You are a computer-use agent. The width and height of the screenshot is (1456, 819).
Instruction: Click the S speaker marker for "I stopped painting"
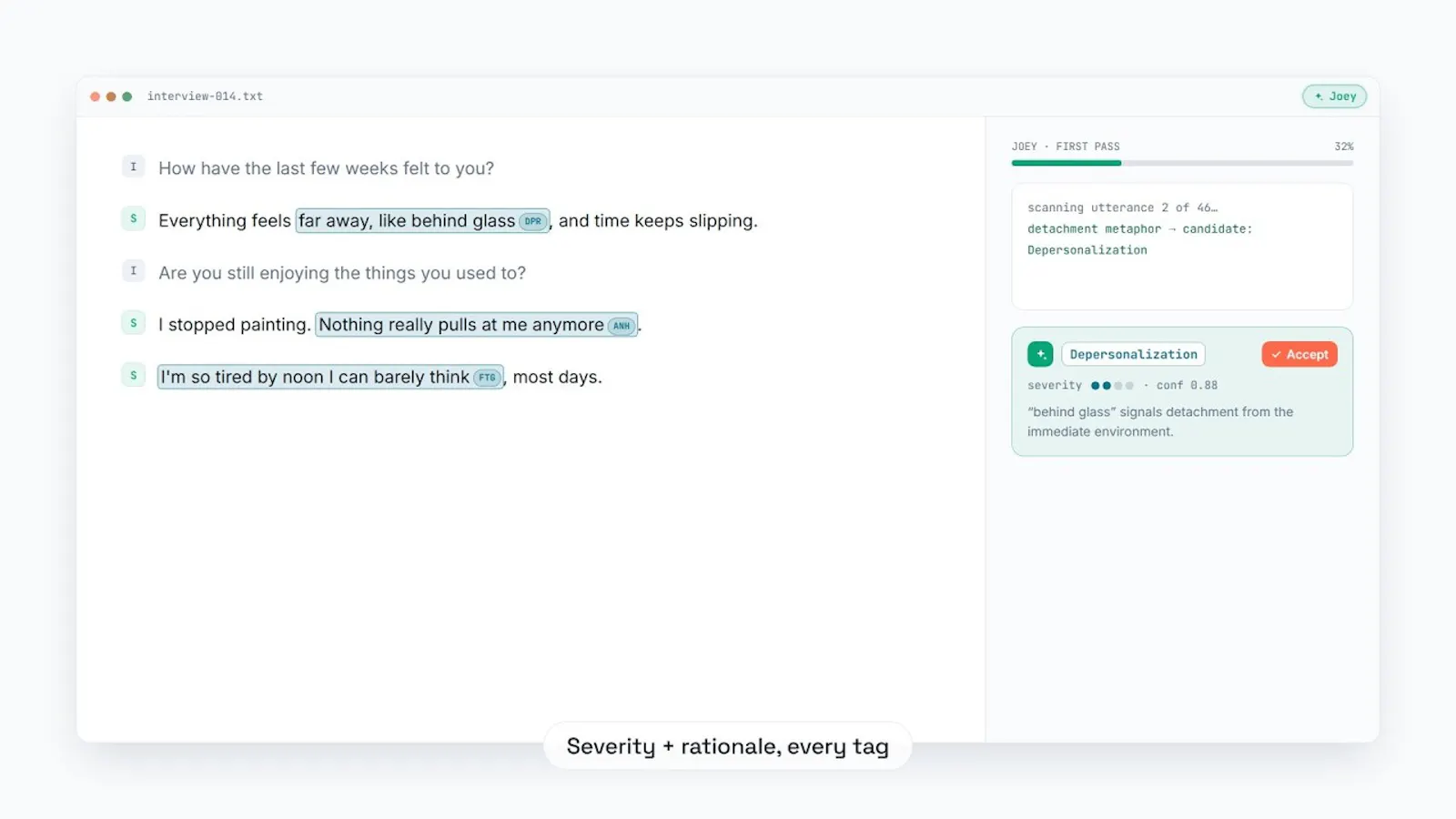click(133, 323)
